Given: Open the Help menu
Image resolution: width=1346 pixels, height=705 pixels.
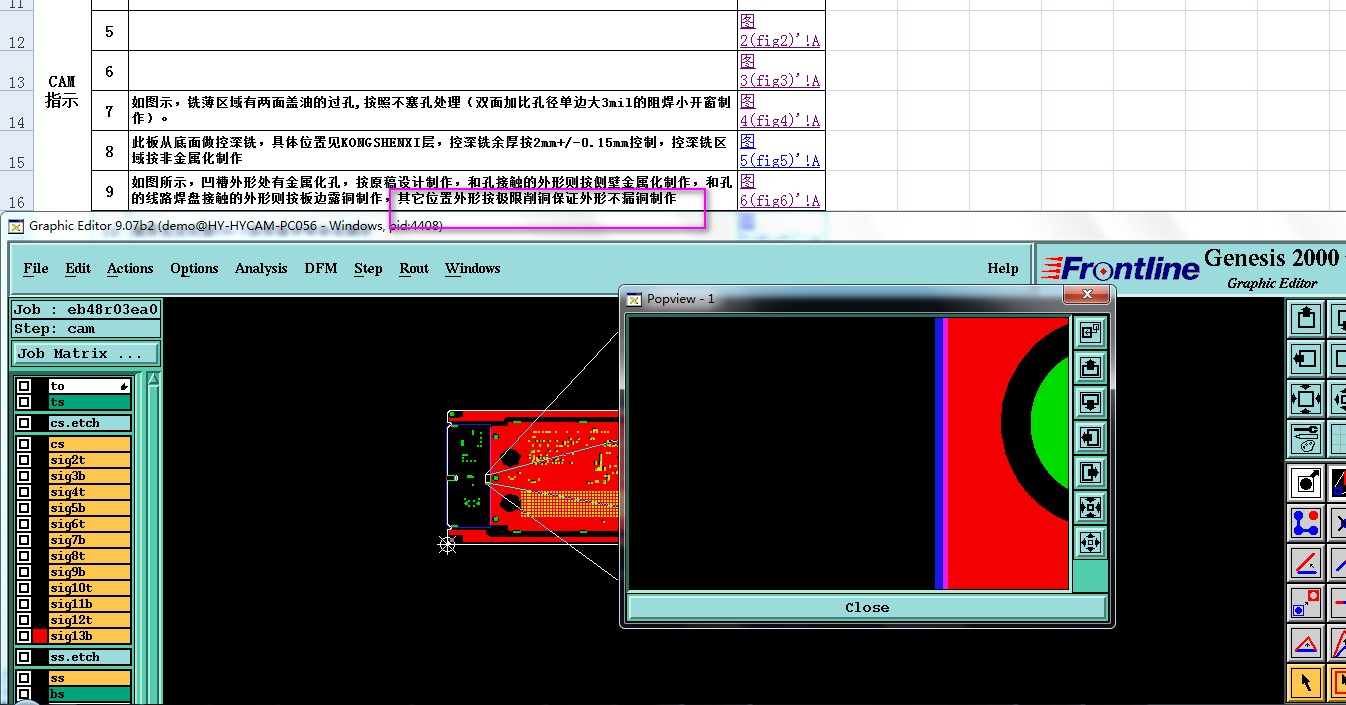Looking at the screenshot, I should point(1003,268).
